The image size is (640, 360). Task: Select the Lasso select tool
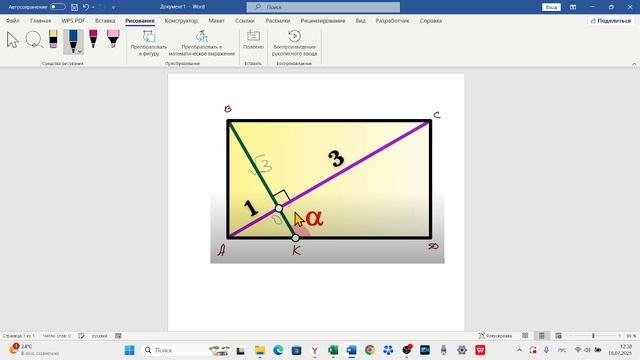click(34, 40)
